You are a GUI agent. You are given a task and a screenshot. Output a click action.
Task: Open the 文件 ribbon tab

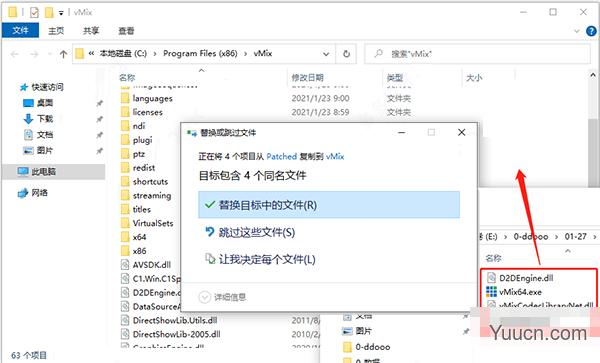[x=20, y=30]
